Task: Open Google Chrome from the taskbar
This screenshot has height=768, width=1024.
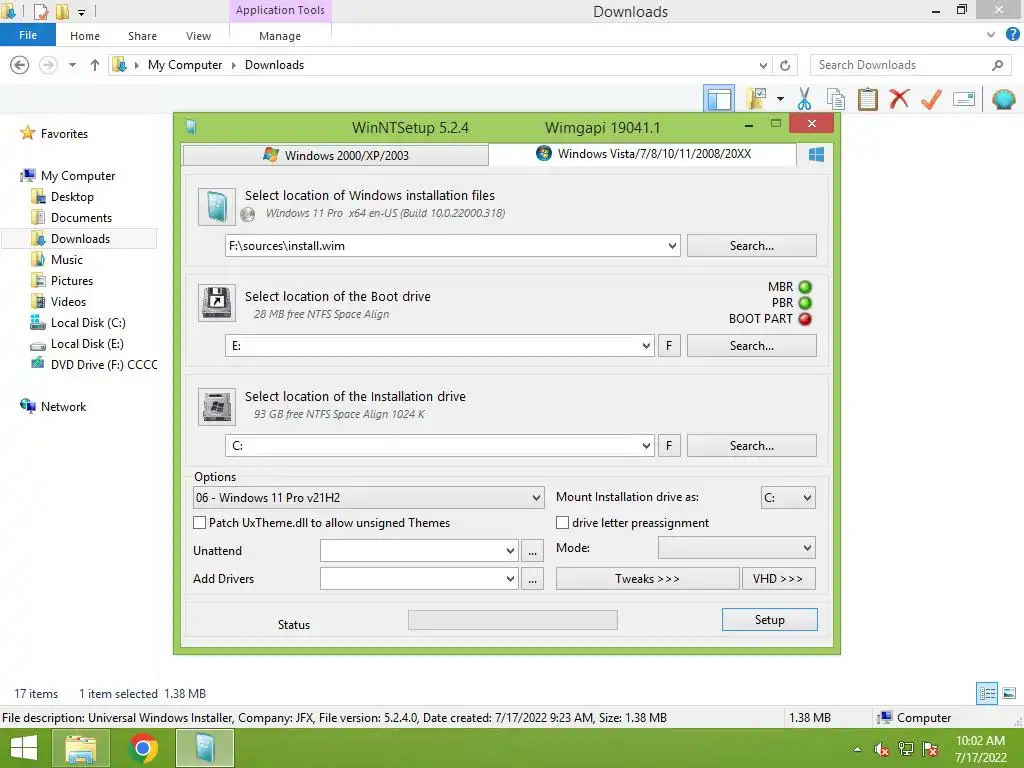Action: tap(143, 748)
